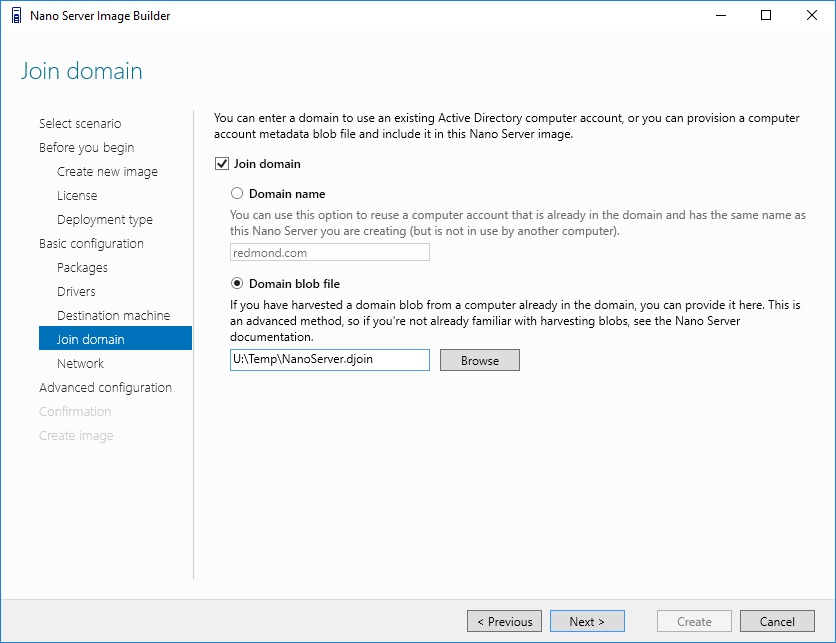
Task: Focus the NanoServer.djoin blob path field
Action: [x=329, y=359]
